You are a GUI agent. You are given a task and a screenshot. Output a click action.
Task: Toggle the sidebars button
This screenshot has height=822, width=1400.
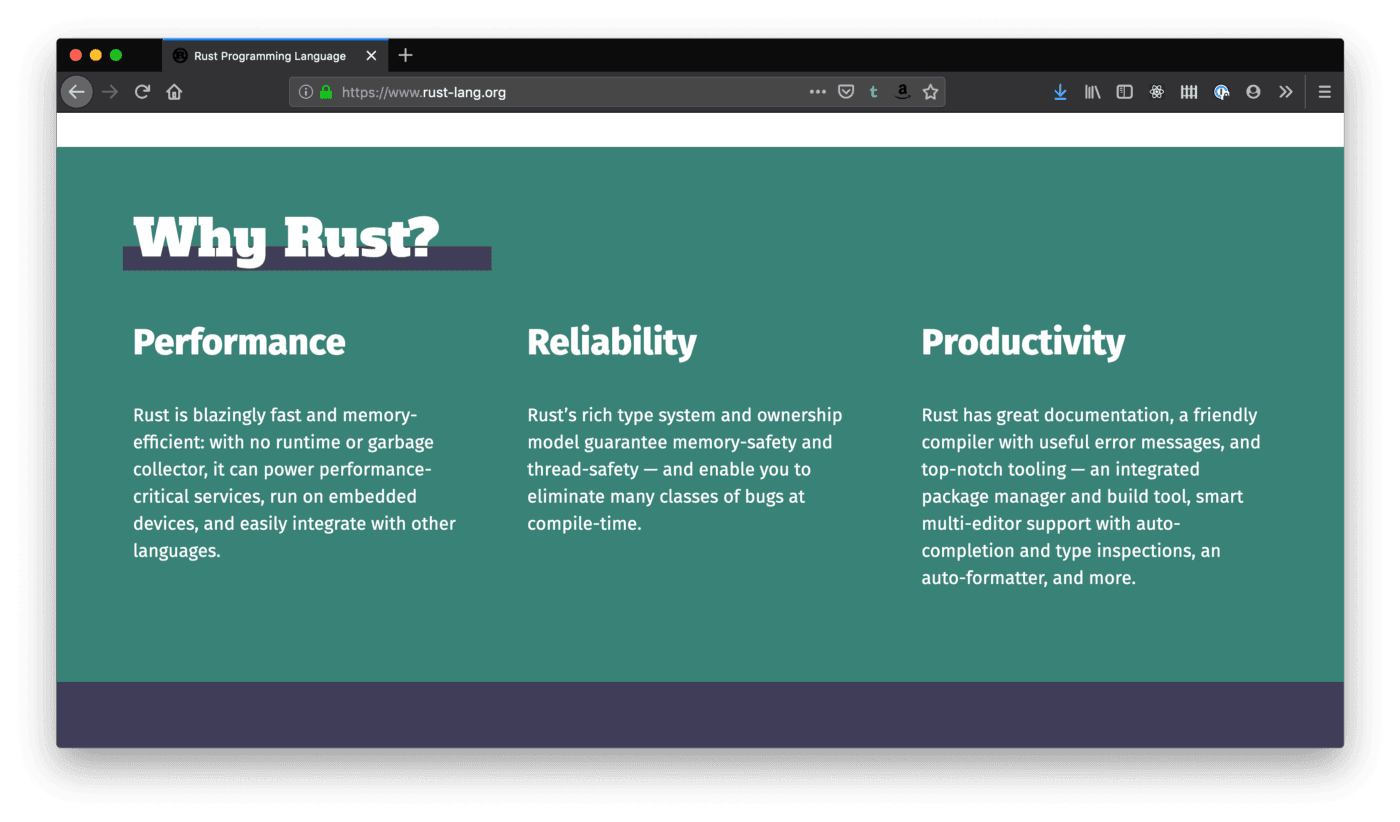(1124, 92)
